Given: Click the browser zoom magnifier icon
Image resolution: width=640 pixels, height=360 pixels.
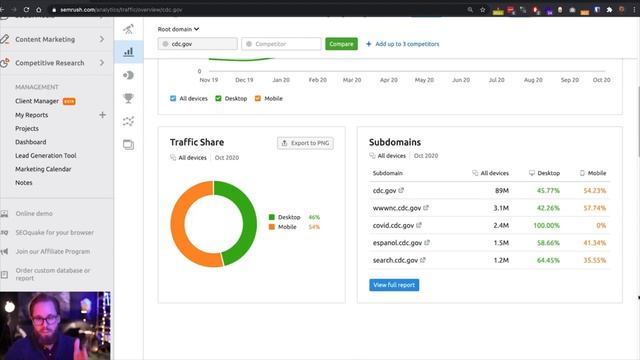Looking at the screenshot, I should (470, 9).
